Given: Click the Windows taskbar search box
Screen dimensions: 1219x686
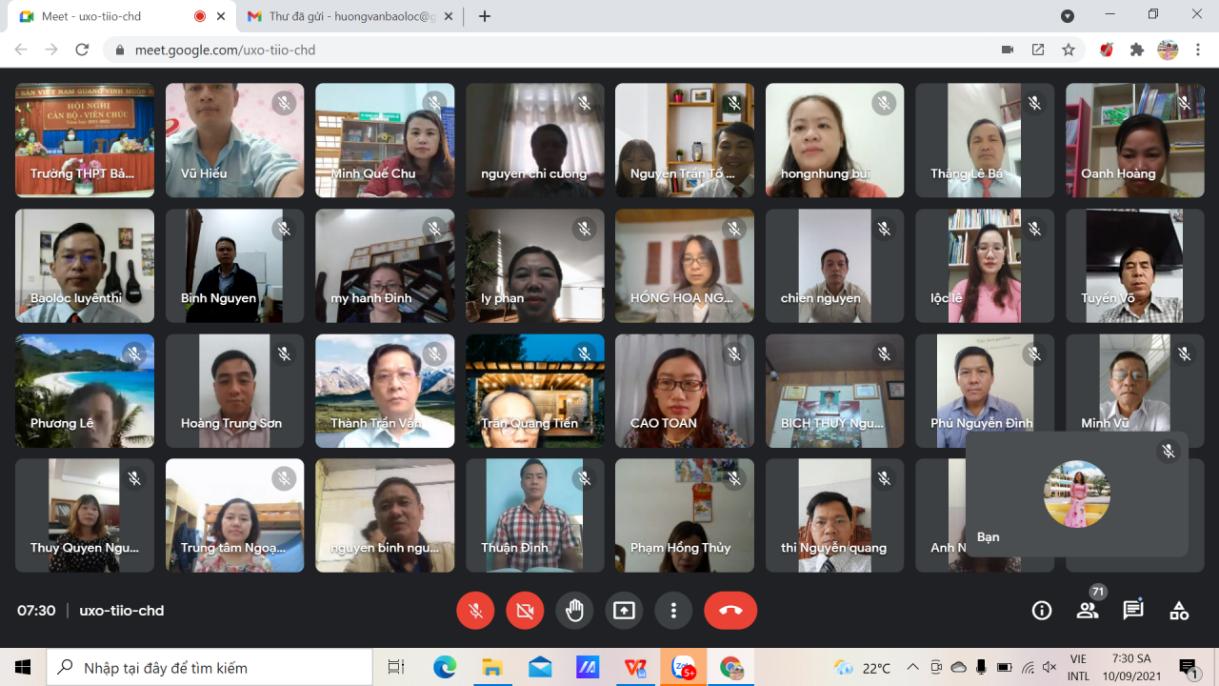Looking at the screenshot, I should tap(210, 667).
